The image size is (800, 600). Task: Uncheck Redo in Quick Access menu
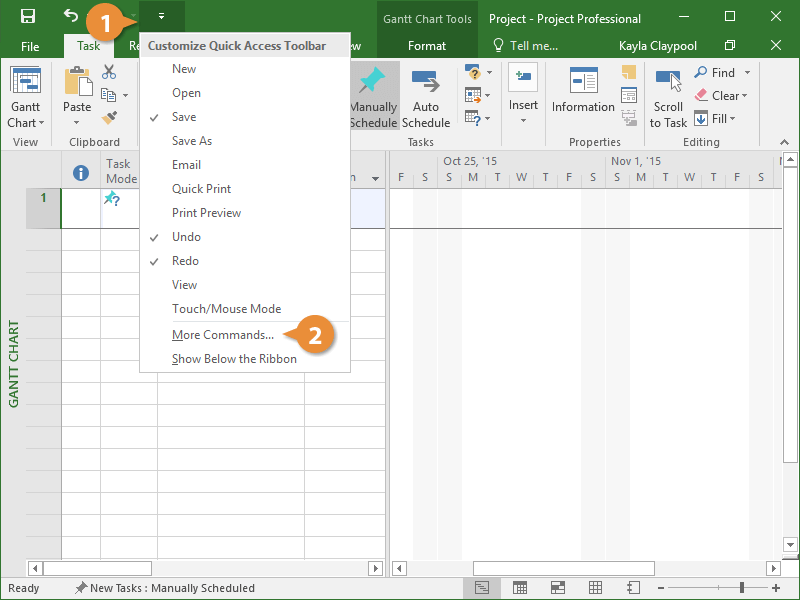coord(185,261)
